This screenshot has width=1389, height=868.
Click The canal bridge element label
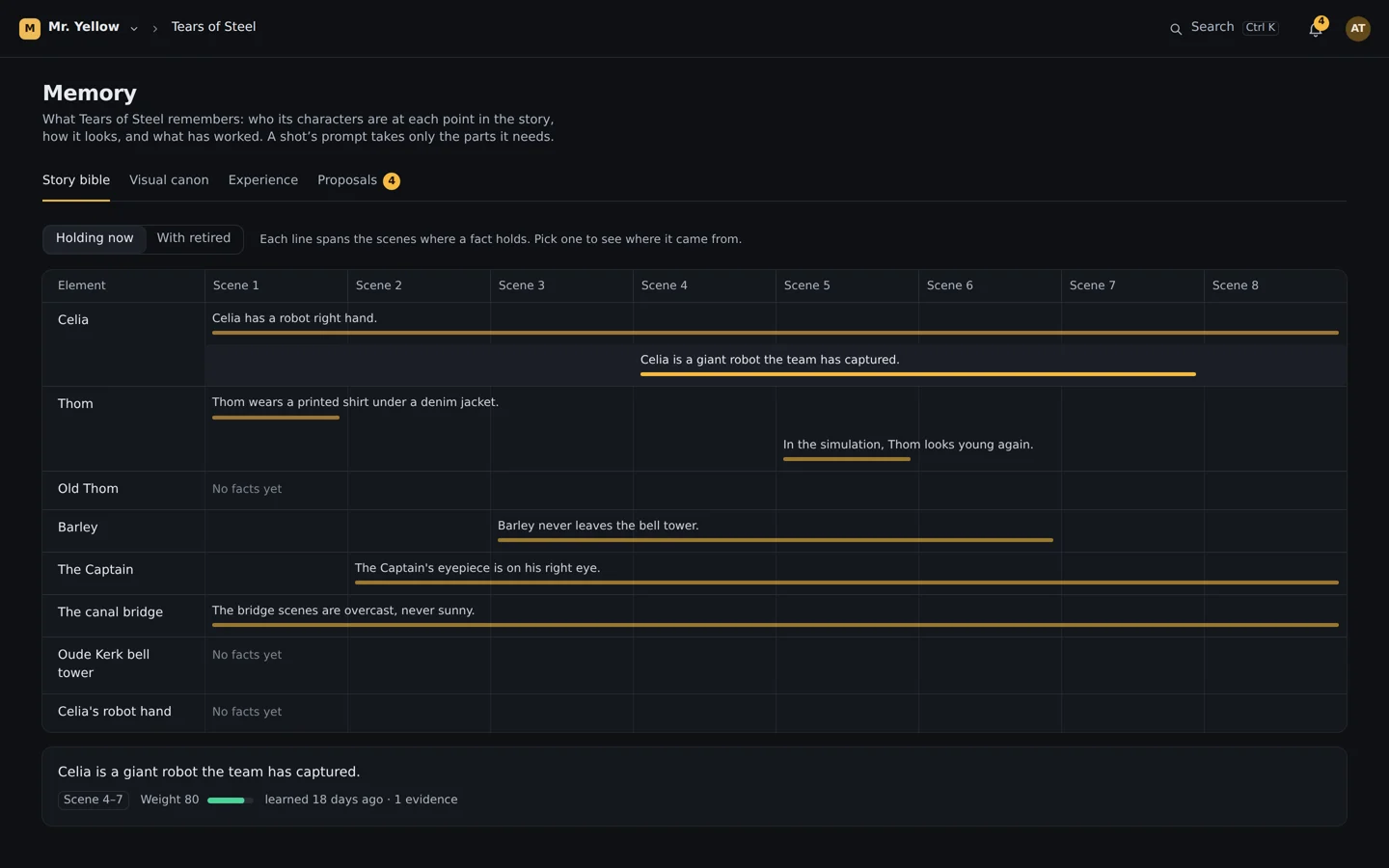pos(110,612)
